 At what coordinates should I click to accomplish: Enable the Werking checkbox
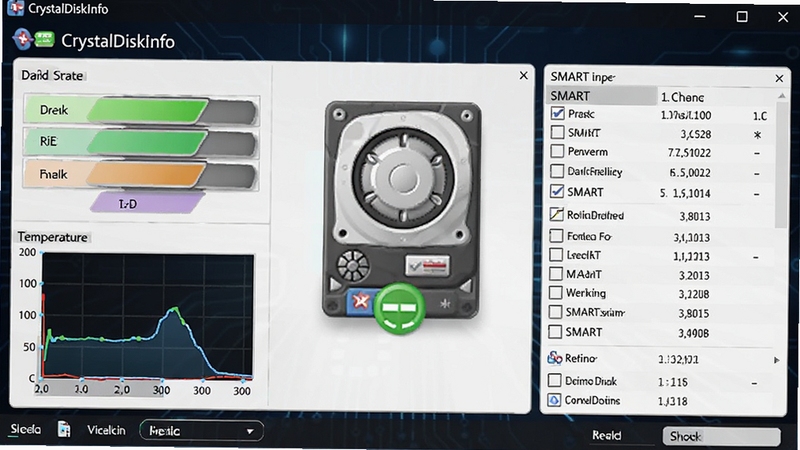point(555,293)
